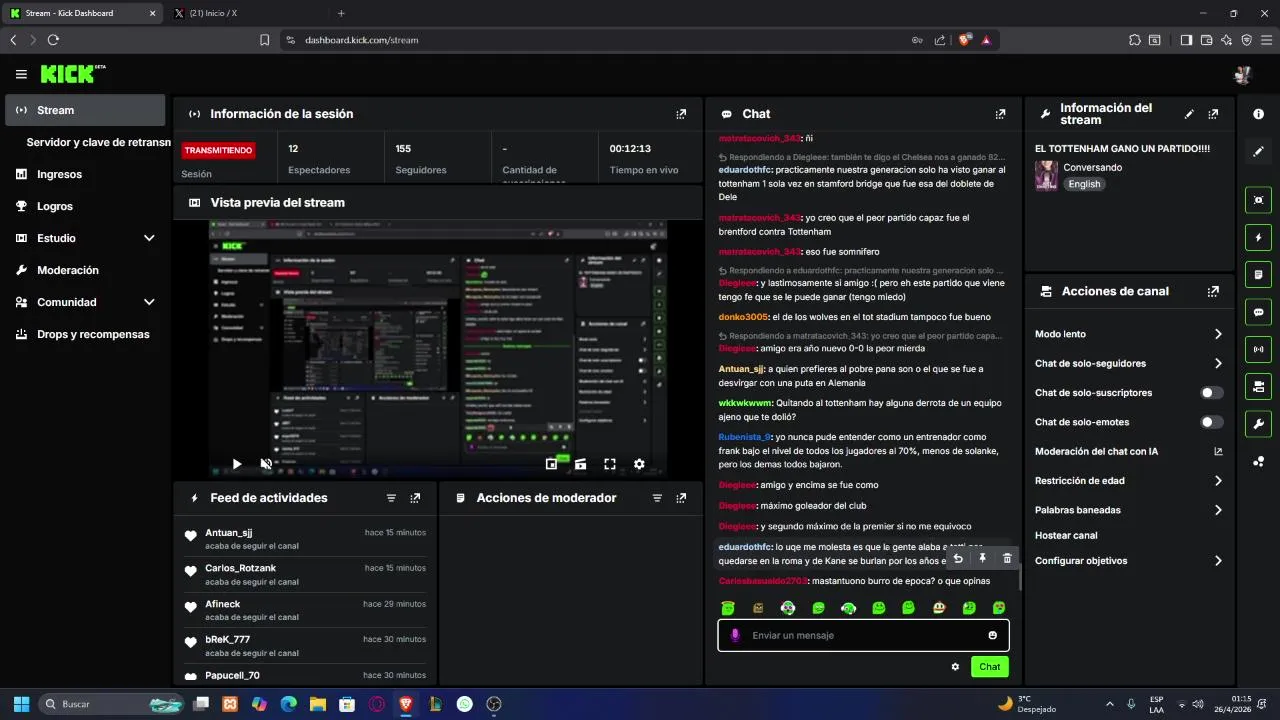Screen dimensions: 1280x720
Task: Open WhatsApp from the taskbar
Action: 464,704
